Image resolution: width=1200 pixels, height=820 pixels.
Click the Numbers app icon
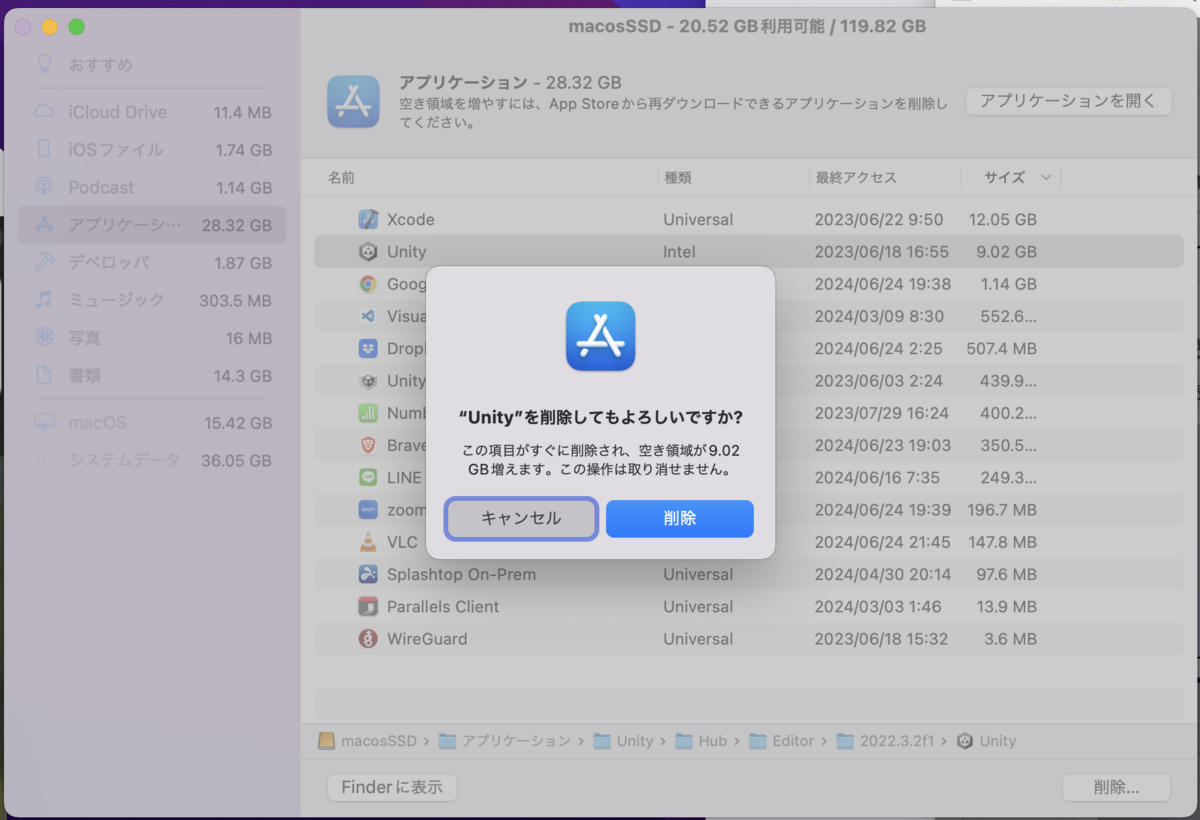point(369,413)
